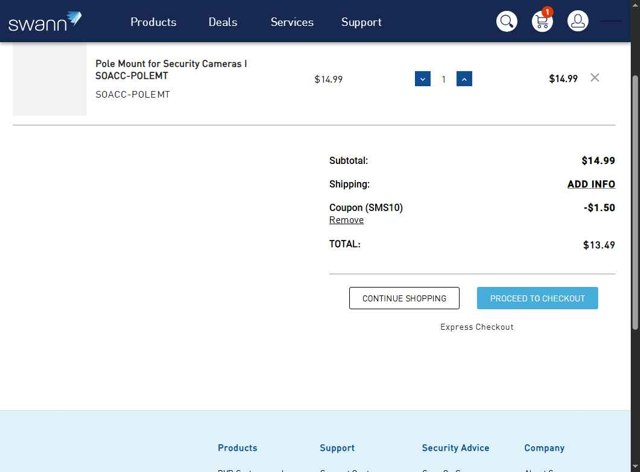Click the Pole Mount product thumbnail
This screenshot has width=640, height=472.
click(x=49, y=79)
